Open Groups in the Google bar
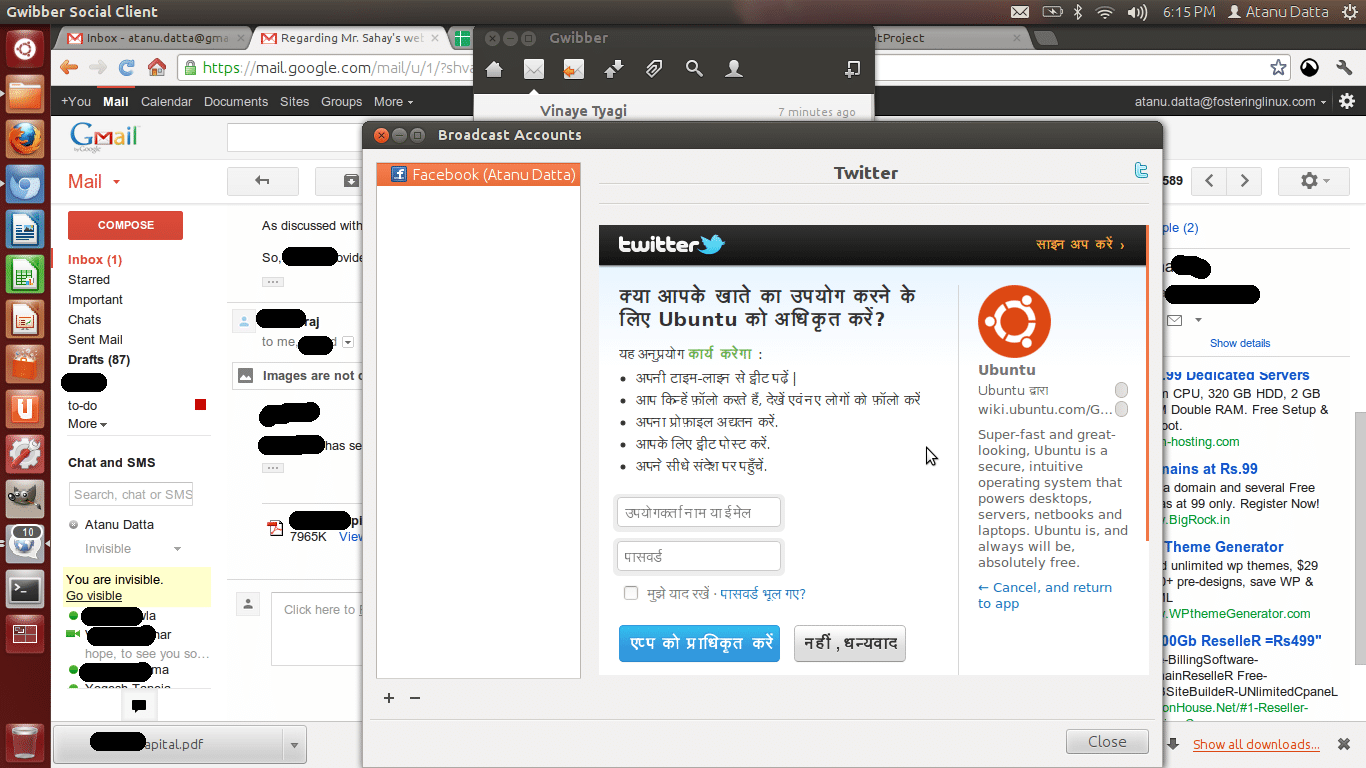 pos(341,101)
